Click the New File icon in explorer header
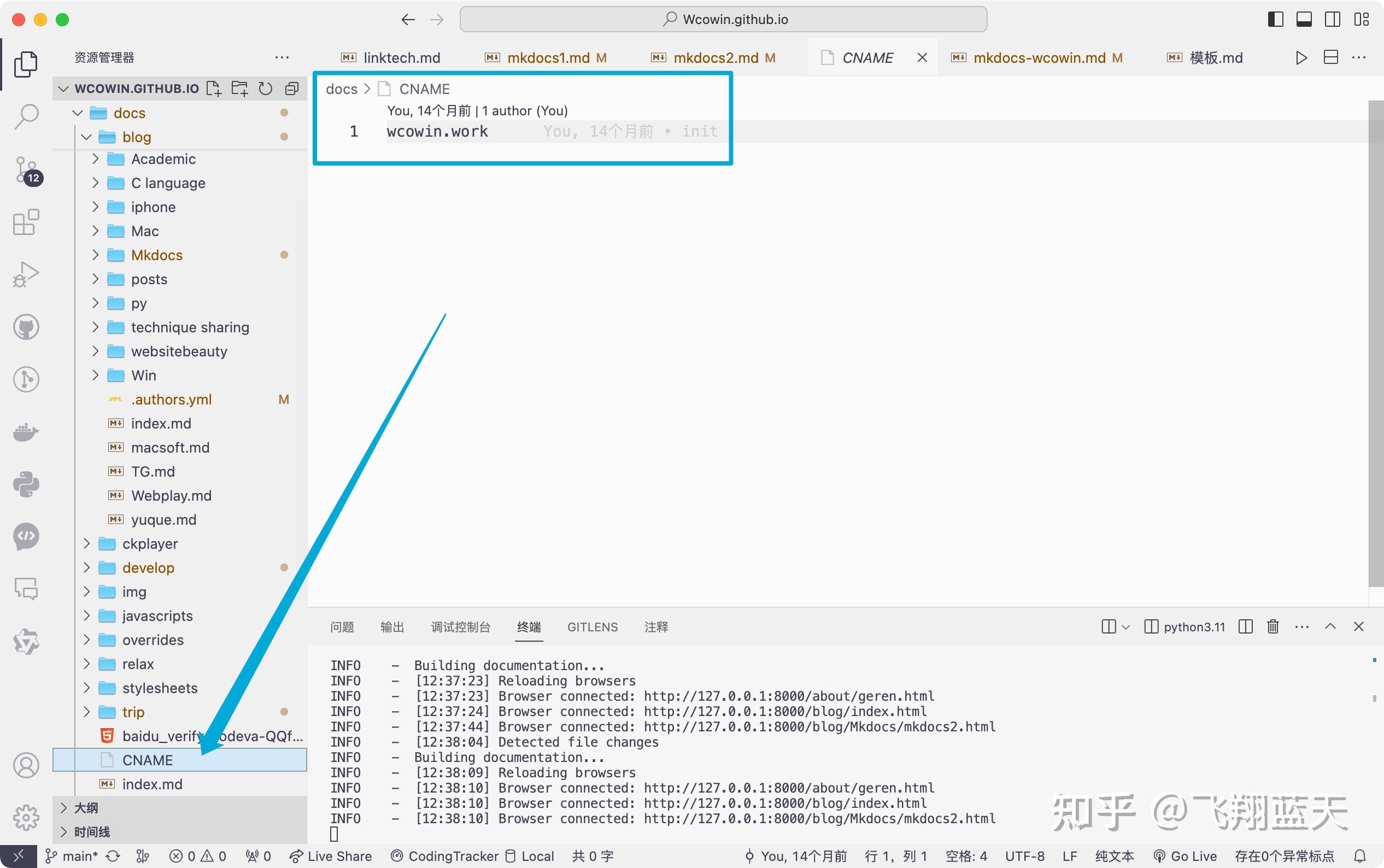 point(214,89)
